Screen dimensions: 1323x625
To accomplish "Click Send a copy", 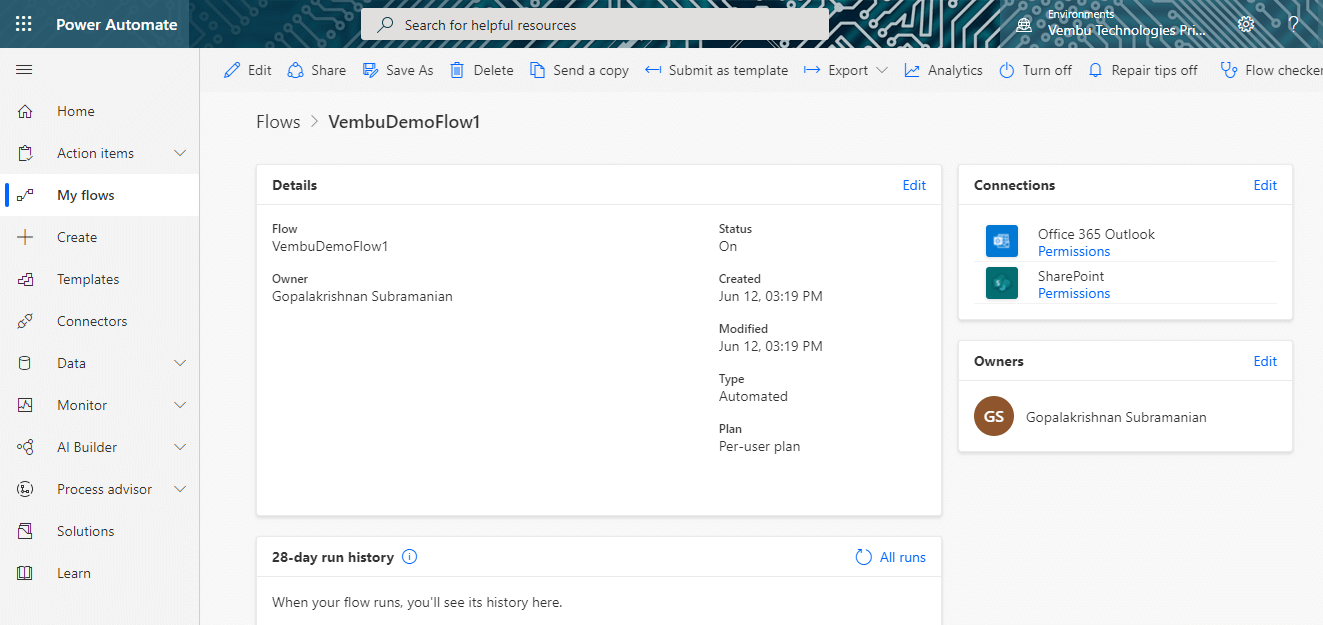I will point(579,70).
